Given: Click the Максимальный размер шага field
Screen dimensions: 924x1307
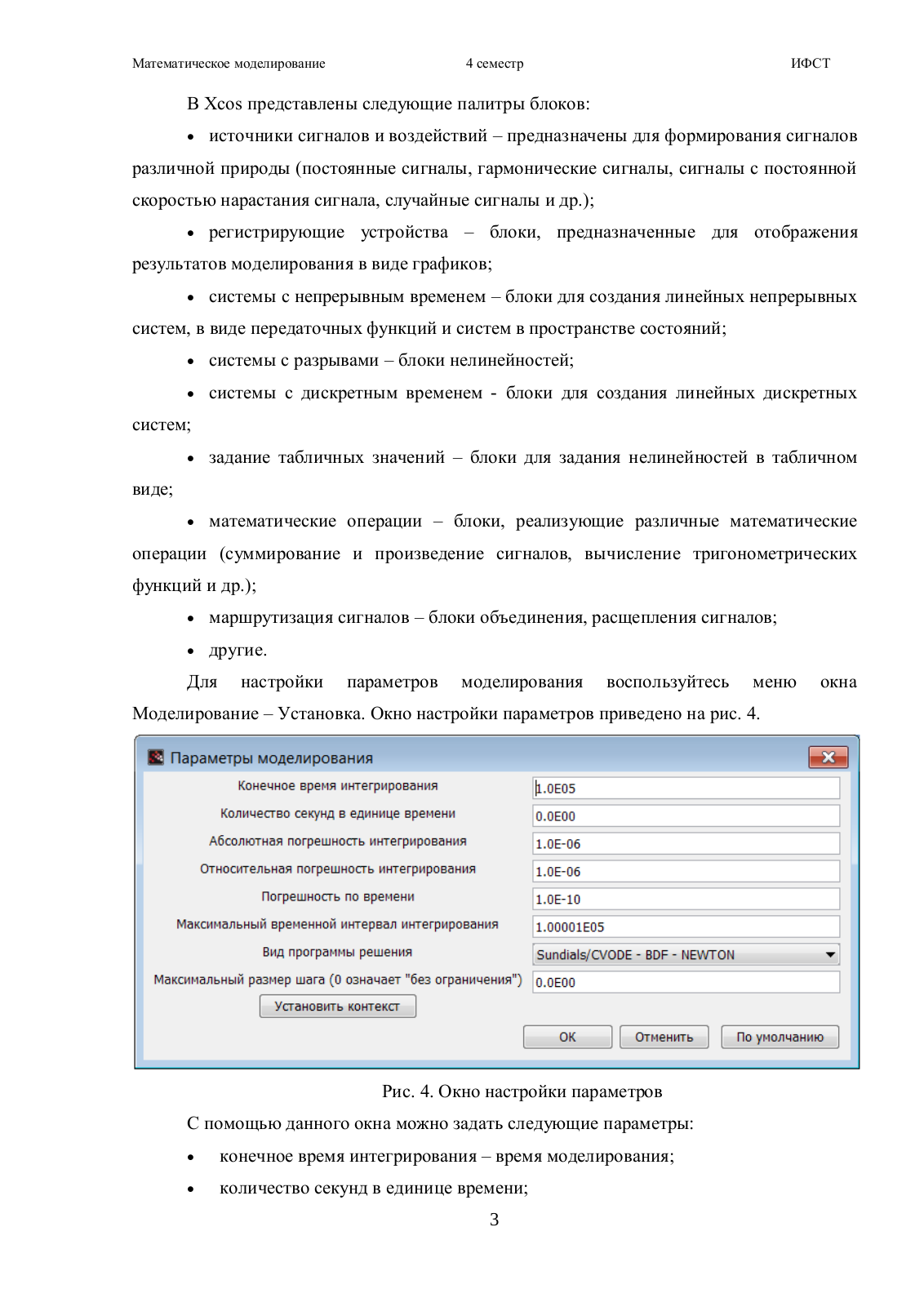Looking at the screenshot, I should [686, 982].
